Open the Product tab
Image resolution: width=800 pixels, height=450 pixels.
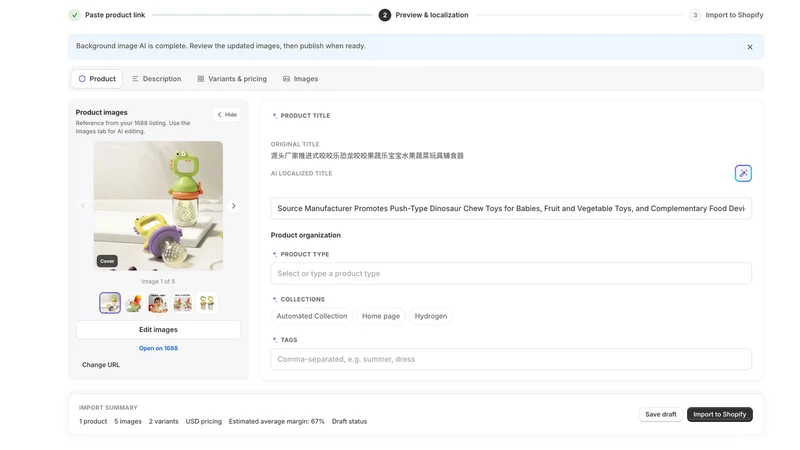pyautogui.click(x=97, y=79)
